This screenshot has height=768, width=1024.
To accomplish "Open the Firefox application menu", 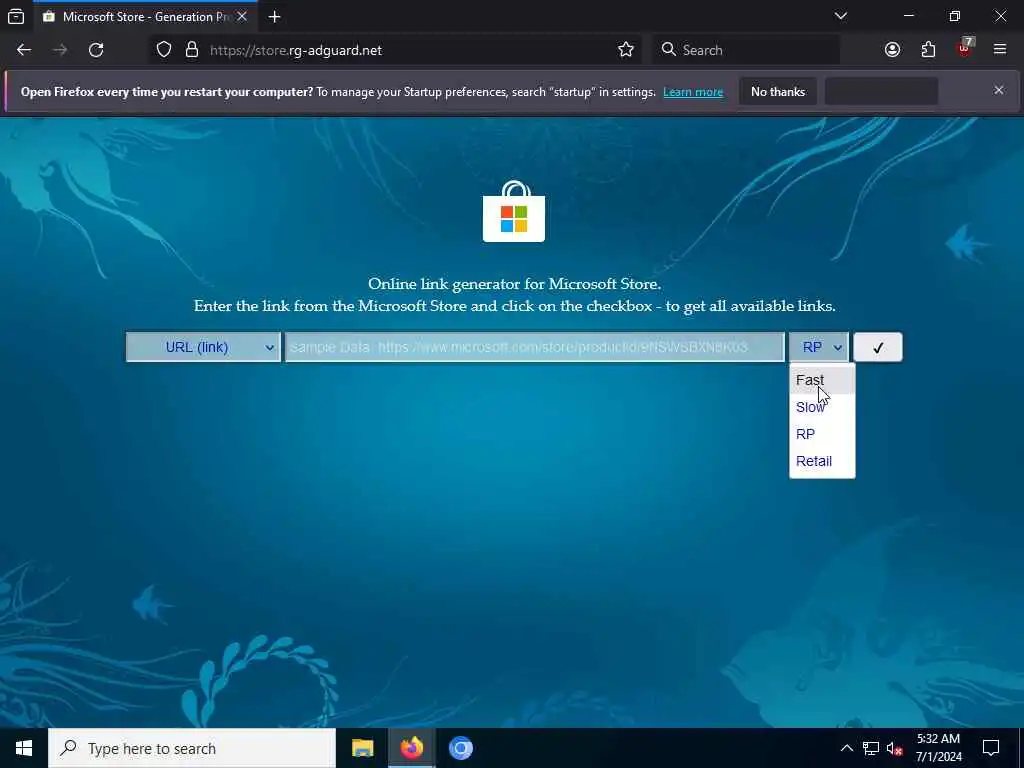I will tap(1000, 50).
